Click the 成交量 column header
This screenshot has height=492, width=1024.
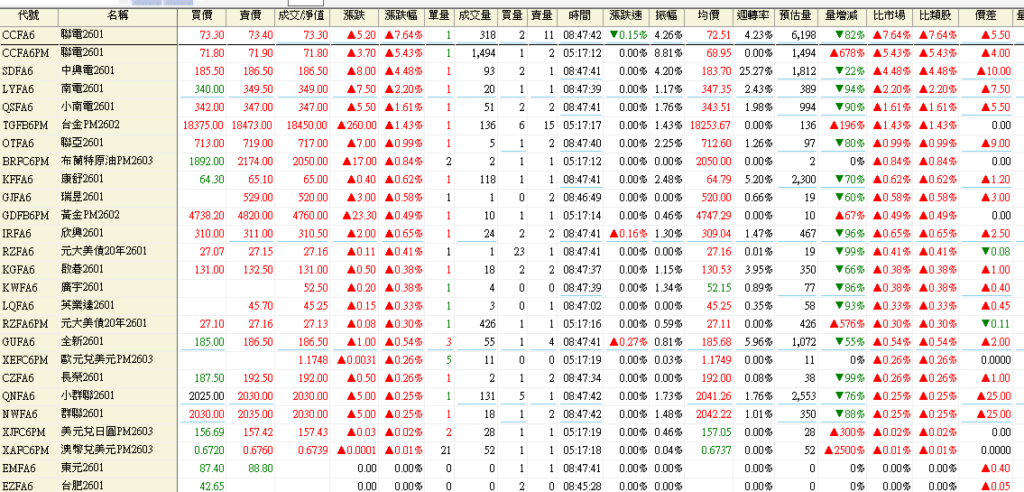click(474, 17)
